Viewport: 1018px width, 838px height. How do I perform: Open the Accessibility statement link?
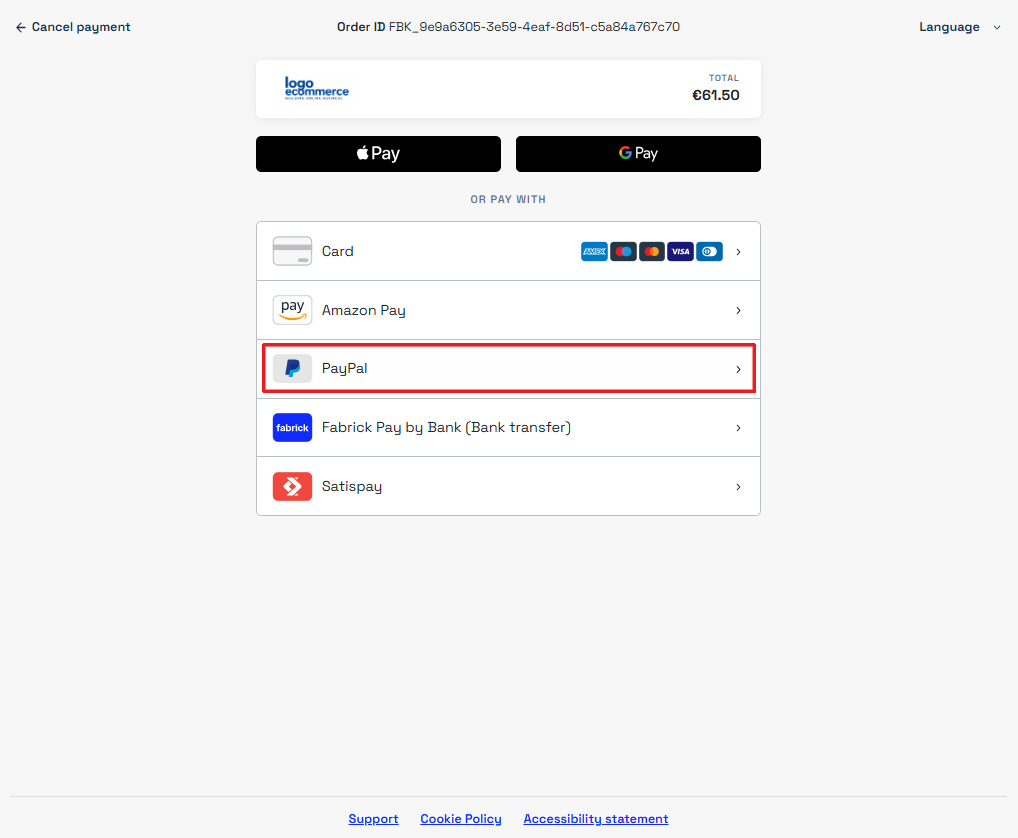tap(596, 819)
